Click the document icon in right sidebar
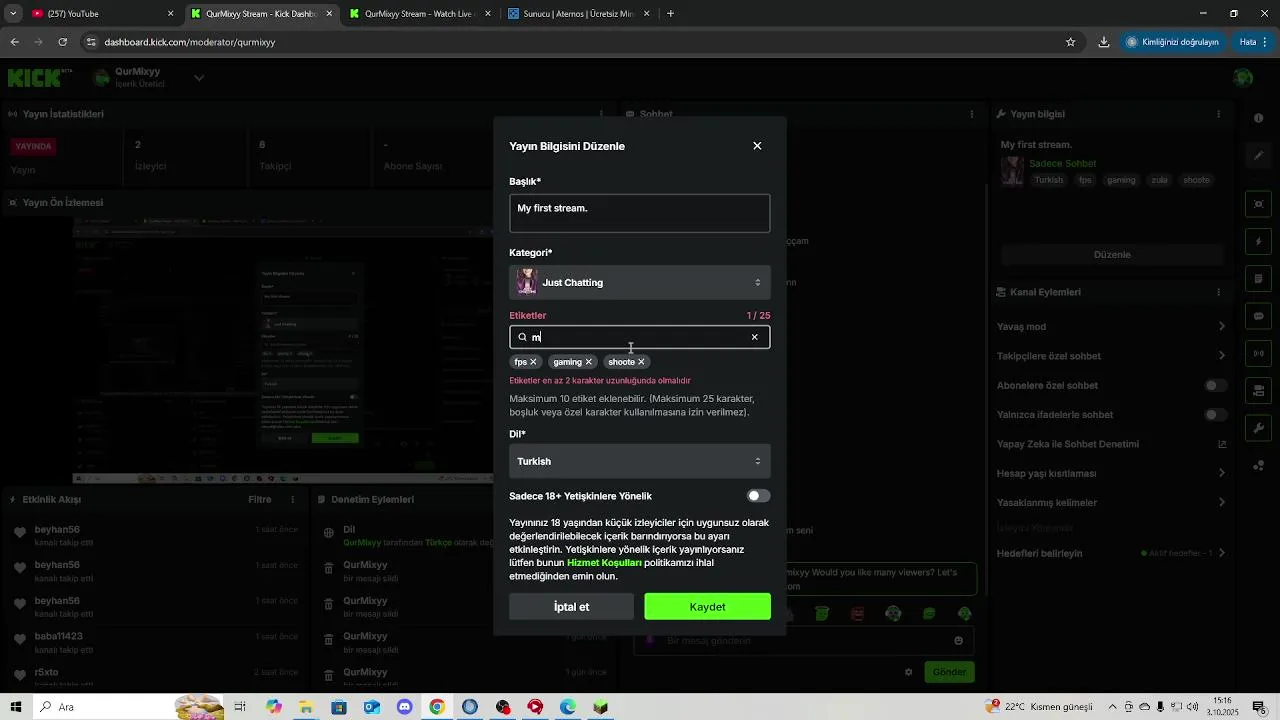This screenshot has height=720, width=1280. point(1259,278)
